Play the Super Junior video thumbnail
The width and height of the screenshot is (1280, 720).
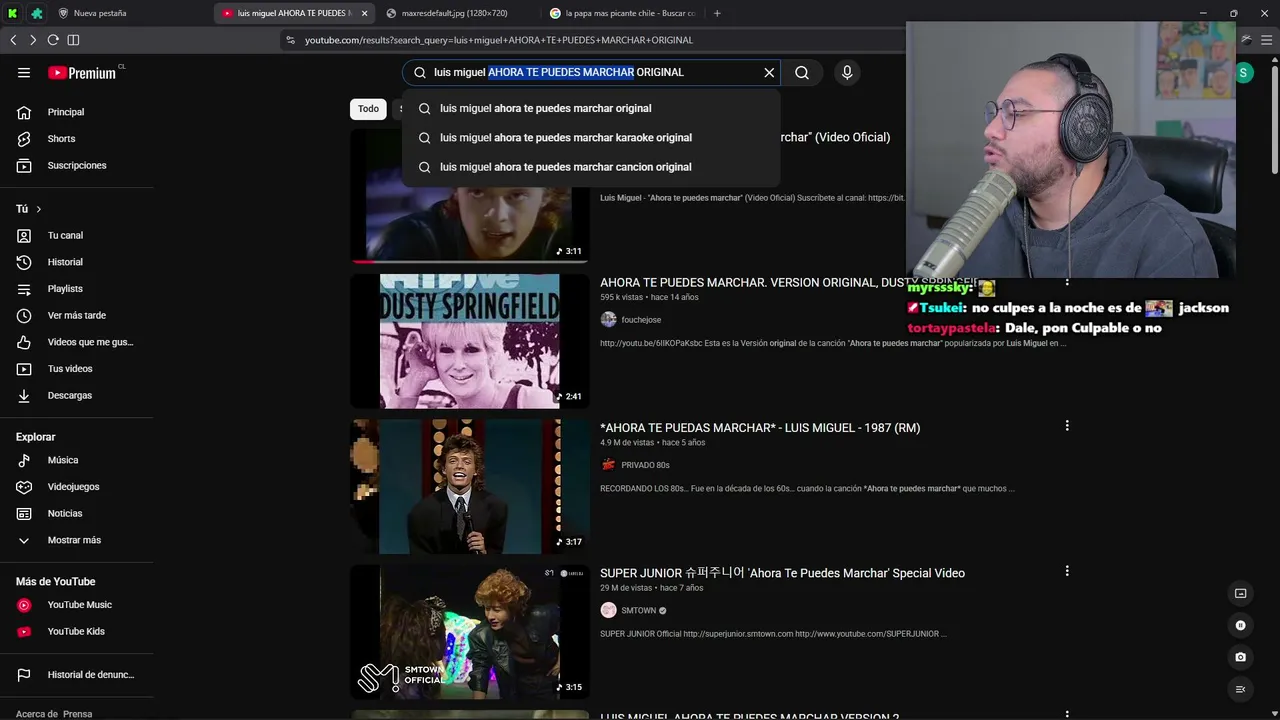coord(470,632)
